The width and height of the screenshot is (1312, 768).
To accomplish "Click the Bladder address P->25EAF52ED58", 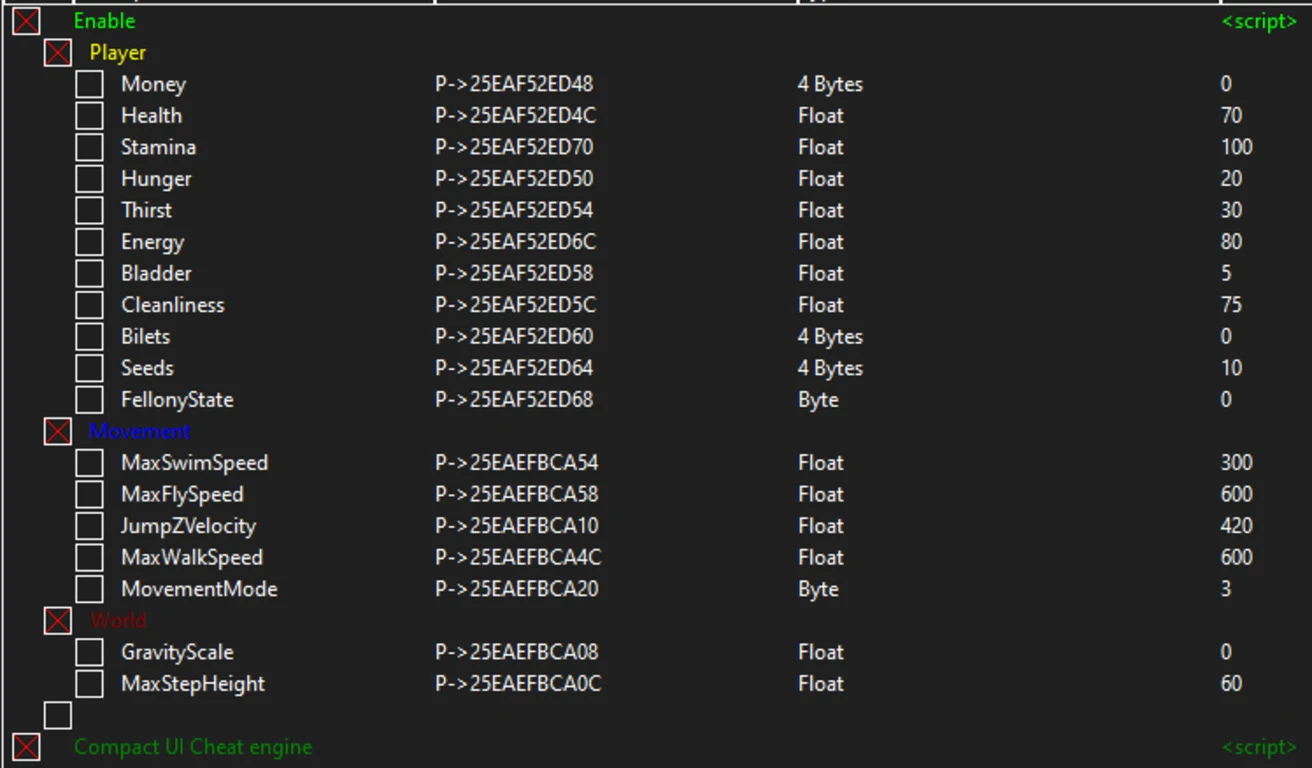I will point(513,273).
